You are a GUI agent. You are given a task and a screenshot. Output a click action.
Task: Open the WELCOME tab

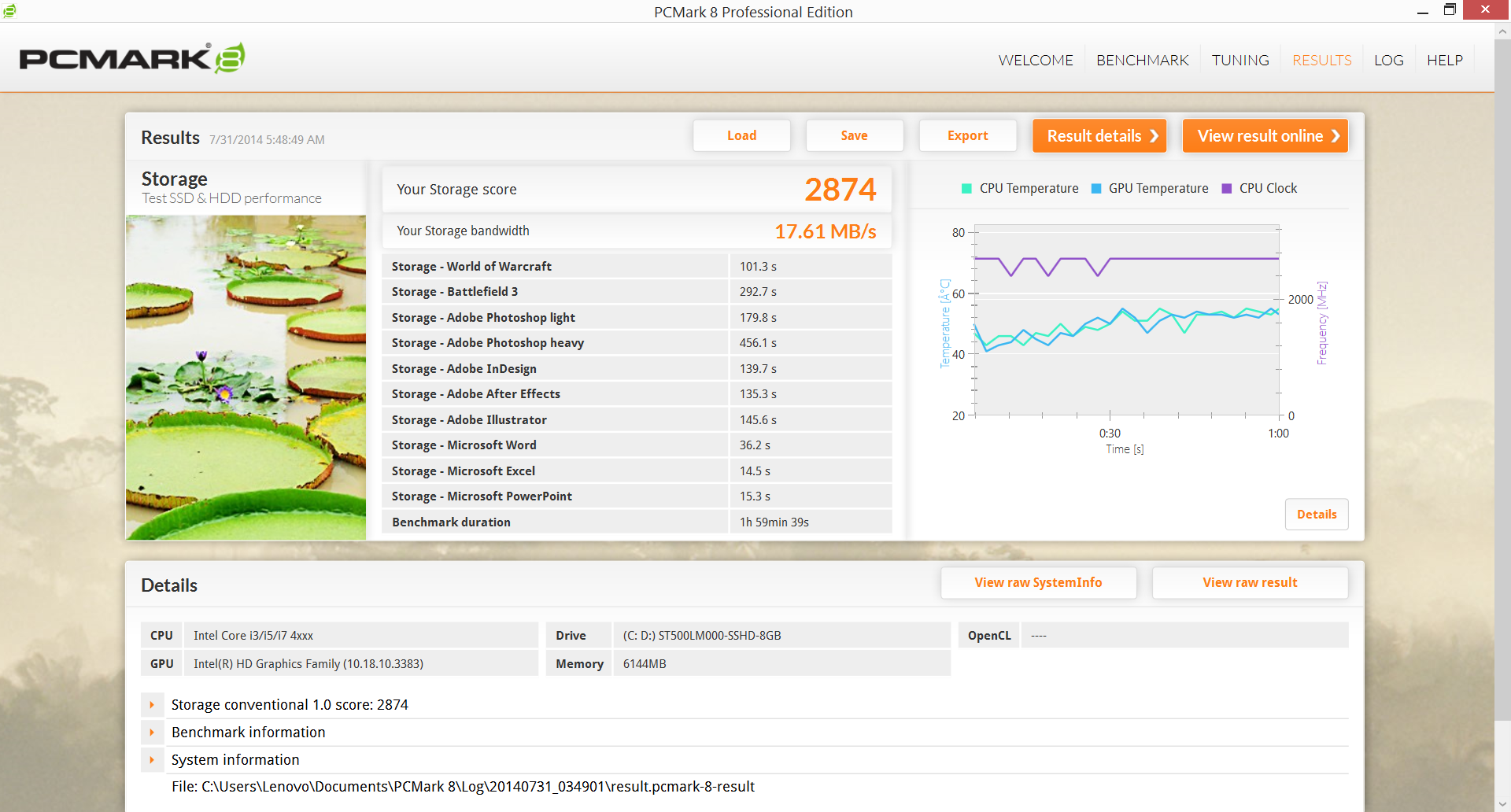[1036, 60]
